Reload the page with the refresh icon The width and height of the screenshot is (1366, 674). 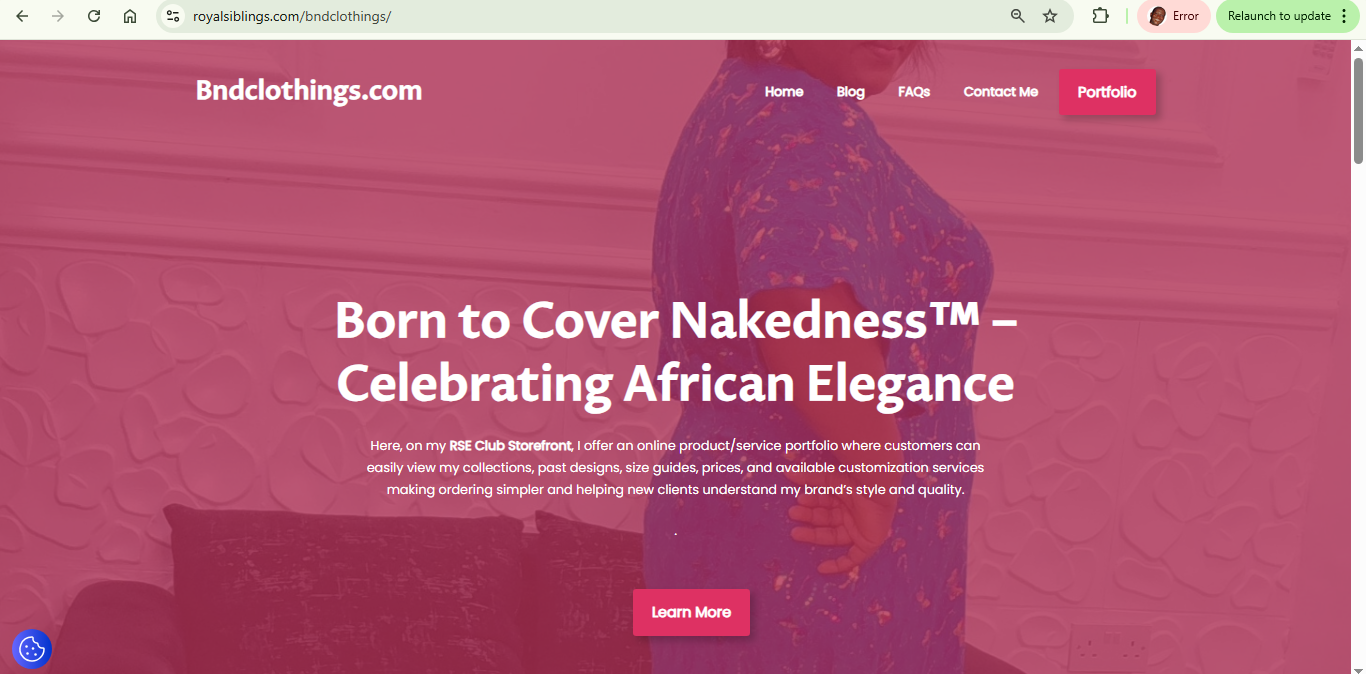coord(94,16)
